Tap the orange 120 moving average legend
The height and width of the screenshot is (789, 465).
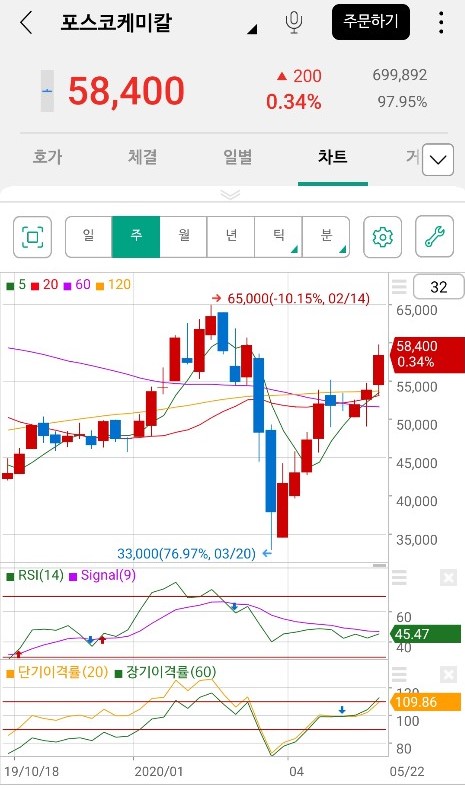[x=113, y=285]
